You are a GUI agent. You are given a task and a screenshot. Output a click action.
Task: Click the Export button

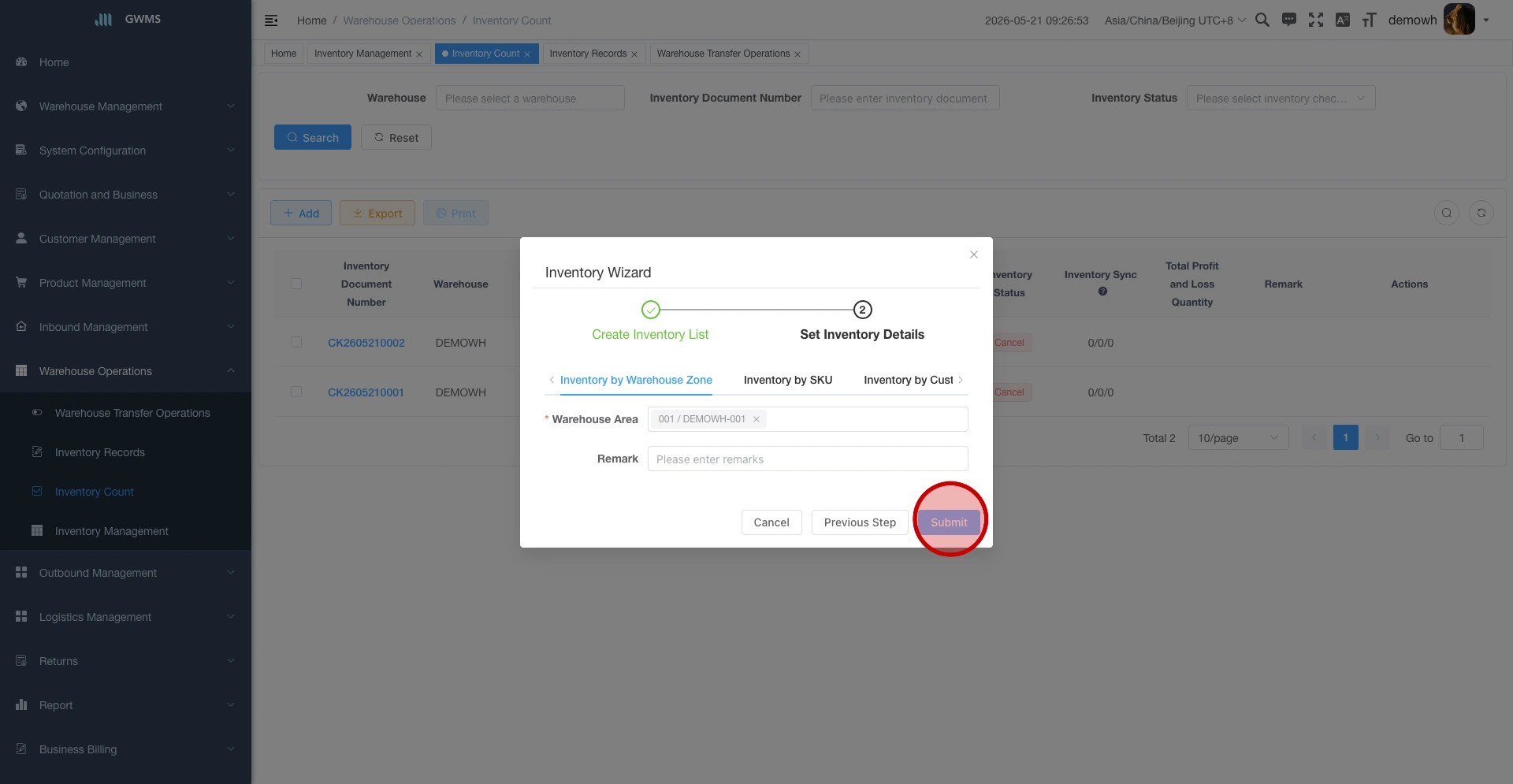pyautogui.click(x=377, y=213)
